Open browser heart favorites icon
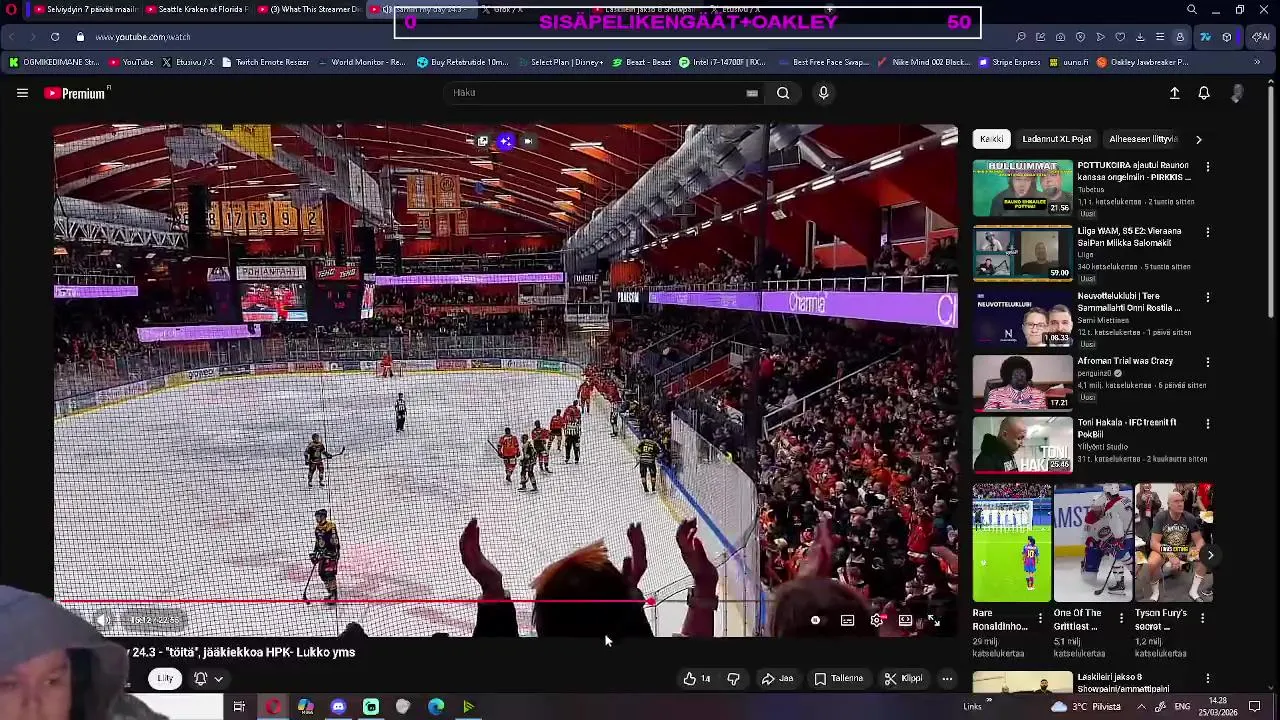This screenshot has width=1280, height=720. point(1120,37)
